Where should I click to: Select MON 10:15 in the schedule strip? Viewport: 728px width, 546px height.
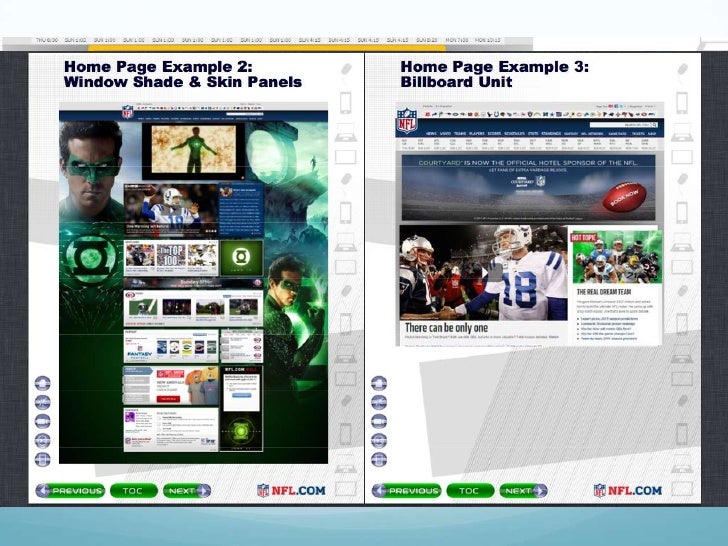pos(487,40)
